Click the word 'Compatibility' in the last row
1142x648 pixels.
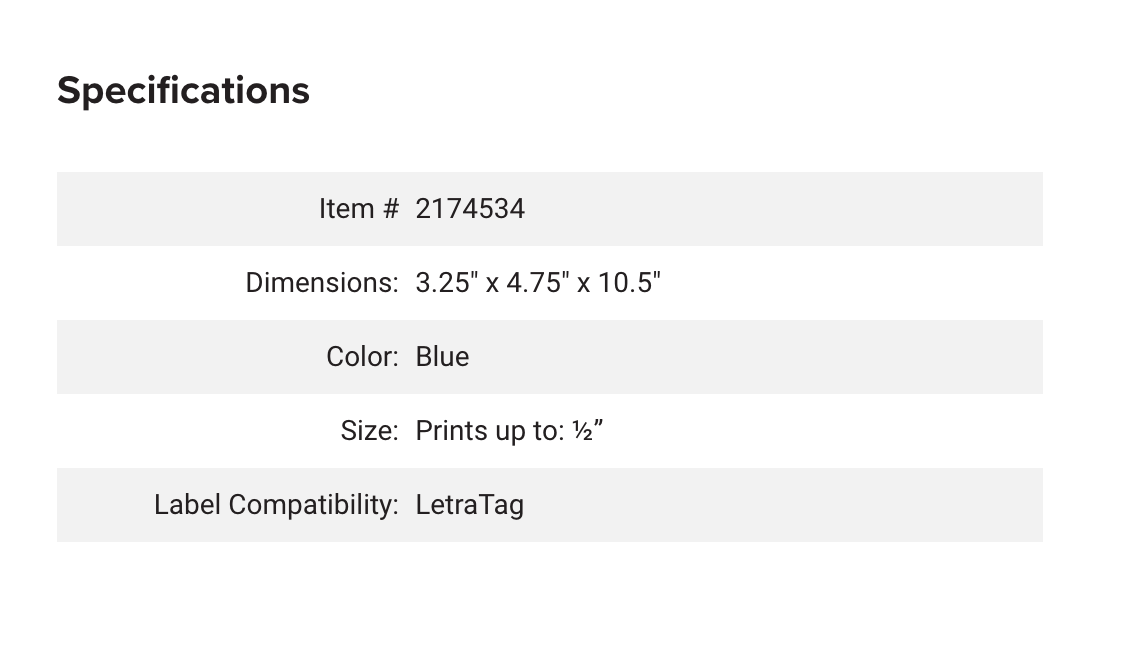[313, 505]
